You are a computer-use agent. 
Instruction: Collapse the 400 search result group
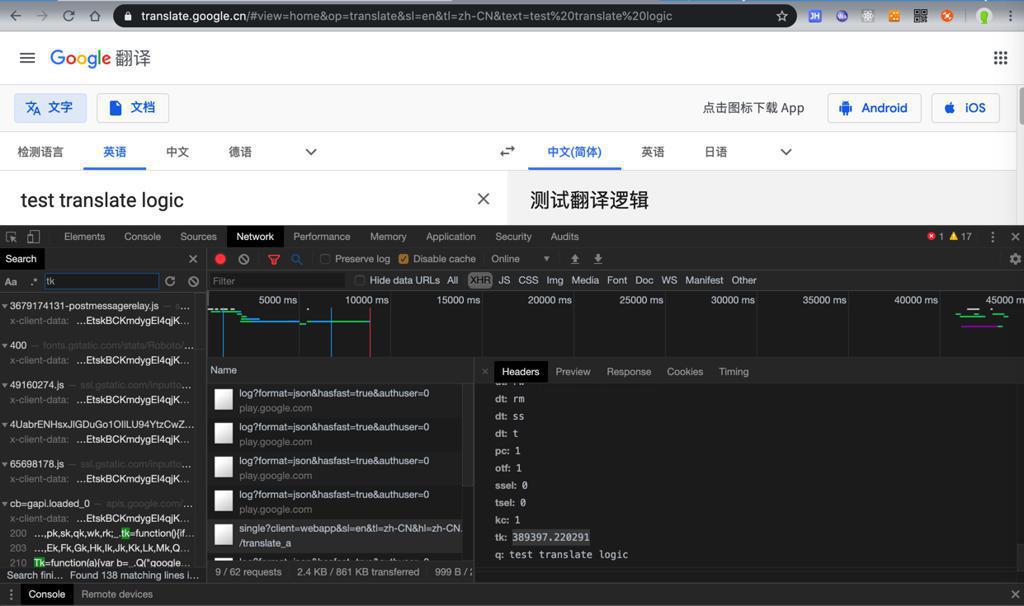(x=5, y=345)
